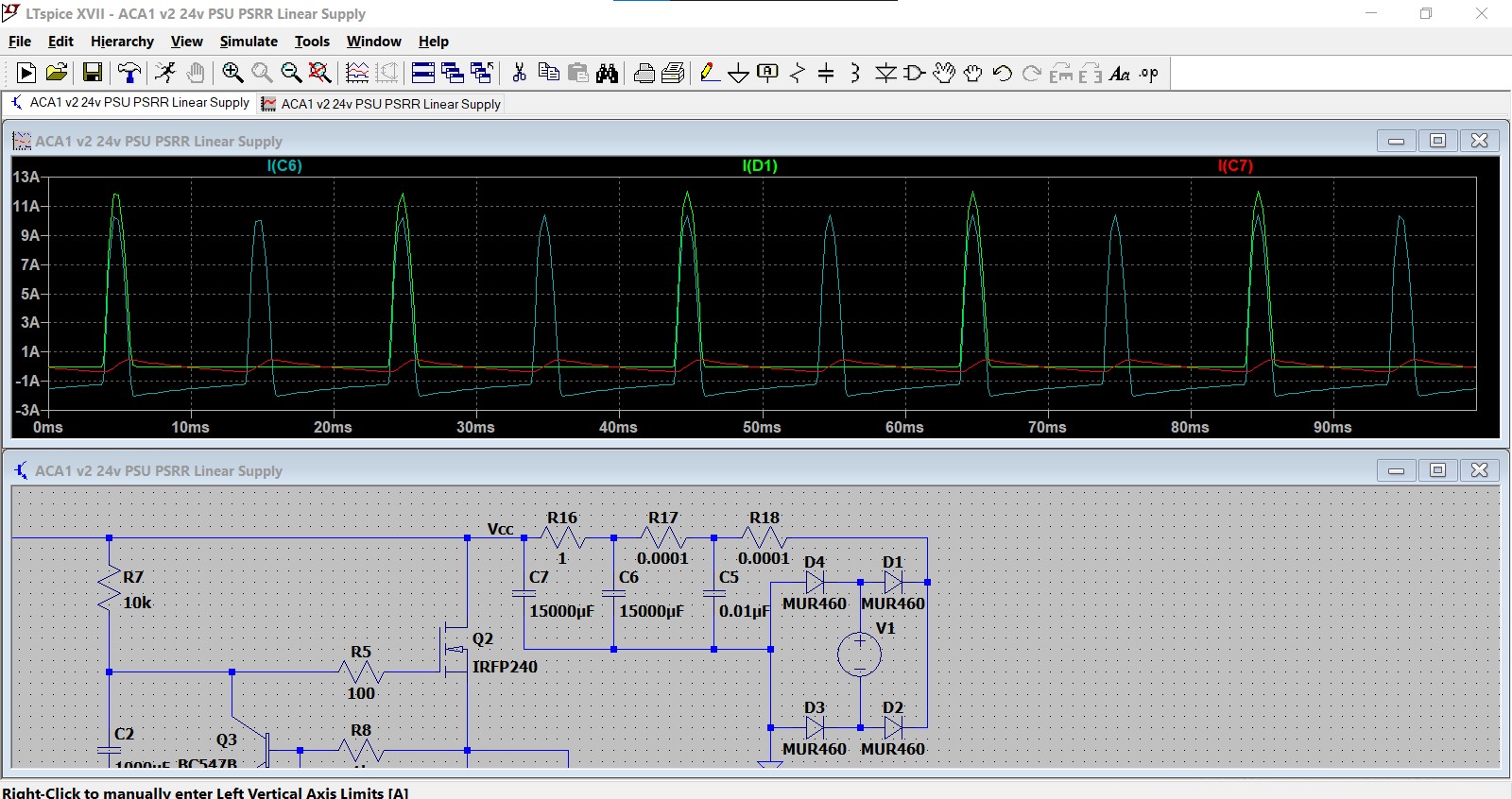This screenshot has width=1512, height=799.
Task: Click the SPICE directive .op icon
Action: [x=1149, y=73]
